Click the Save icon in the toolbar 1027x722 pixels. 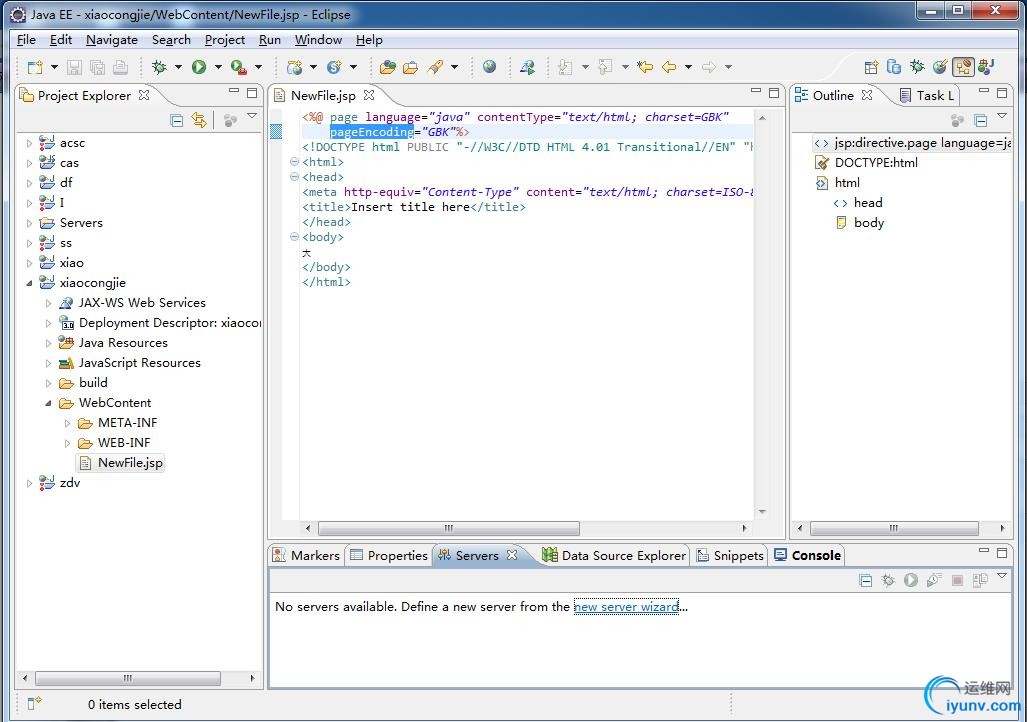[x=74, y=67]
